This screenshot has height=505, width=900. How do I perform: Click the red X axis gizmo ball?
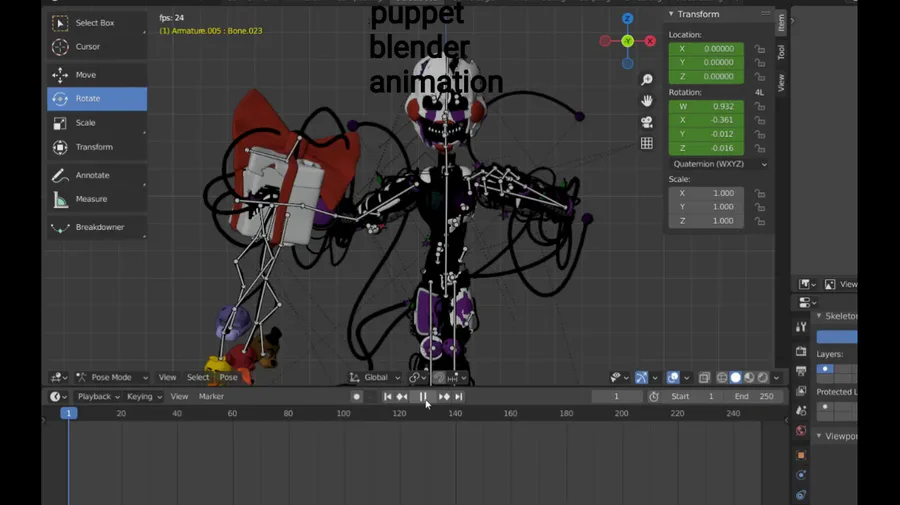(650, 41)
